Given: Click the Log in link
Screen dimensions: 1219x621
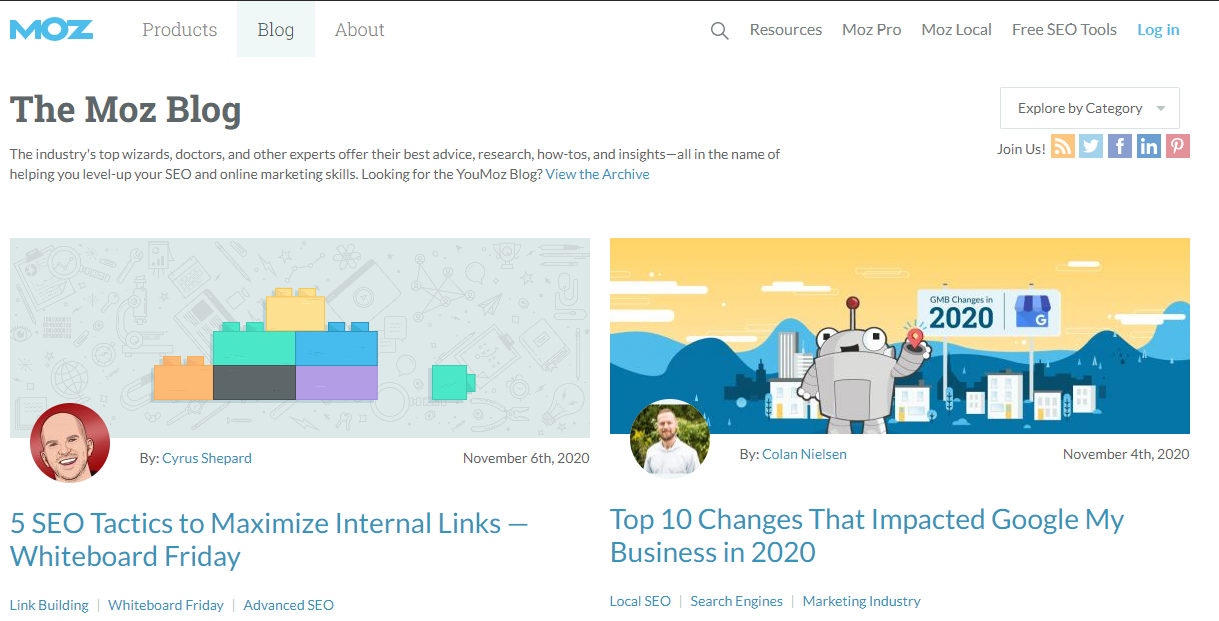Looking at the screenshot, I should tap(1158, 30).
